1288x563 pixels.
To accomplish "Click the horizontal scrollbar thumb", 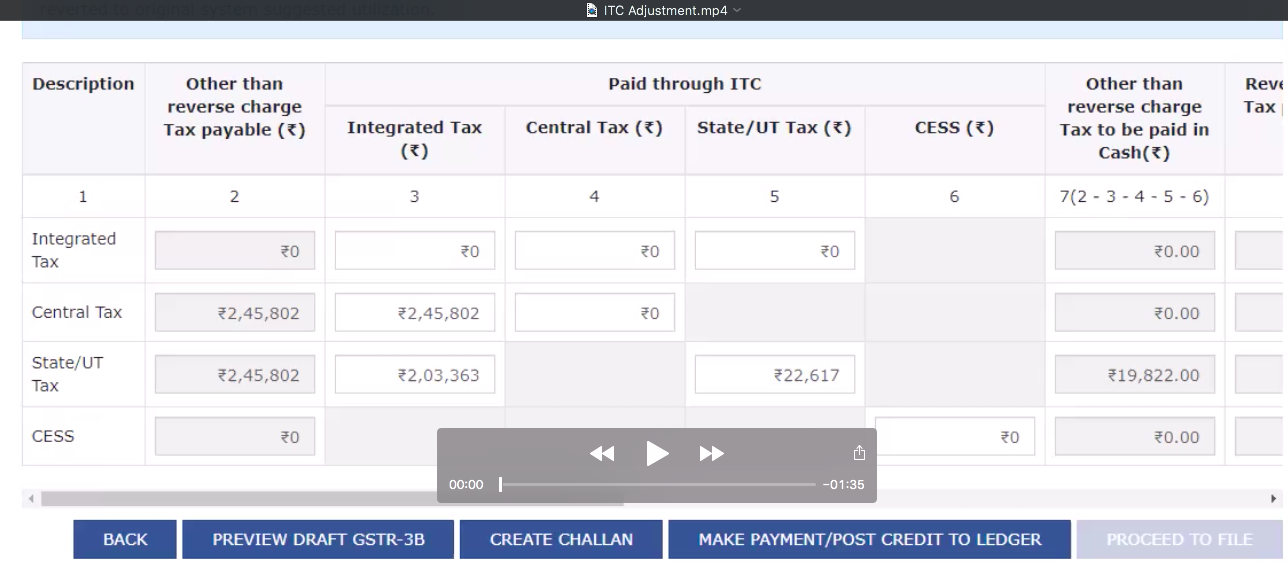I will tap(332, 498).
